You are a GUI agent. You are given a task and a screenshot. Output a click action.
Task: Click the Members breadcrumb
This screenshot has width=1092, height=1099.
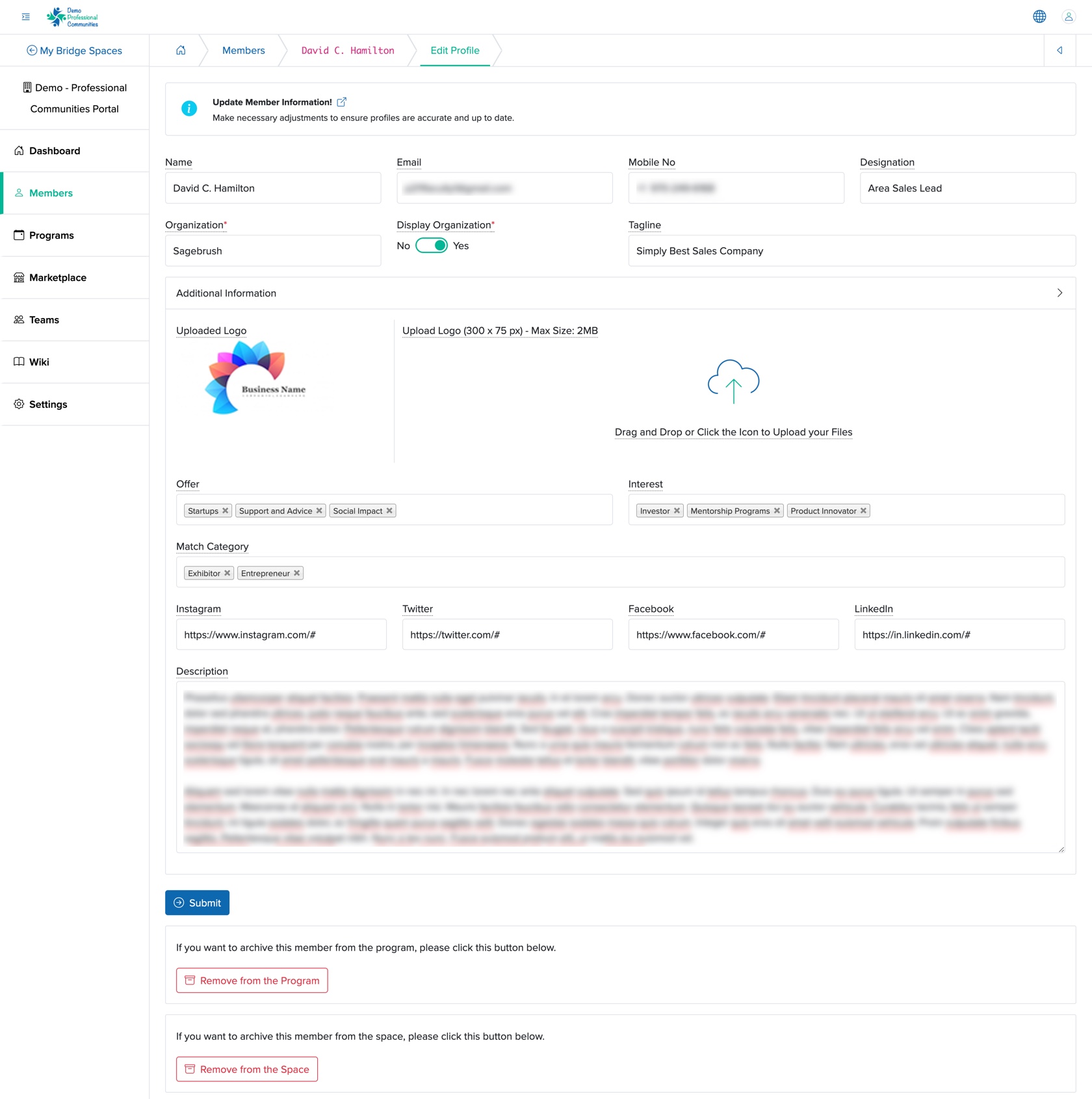[x=244, y=51]
